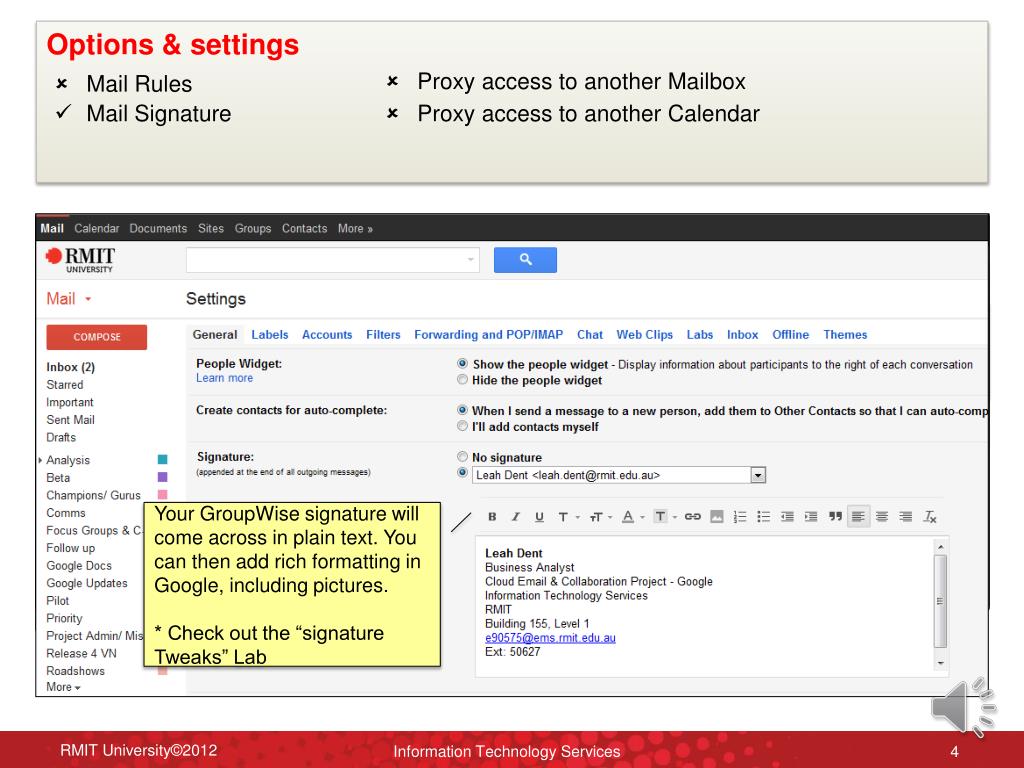This screenshot has width=1024, height=768.
Task: Decrease indent in signature editor
Action: pyautogui.click(x=787, y=517)
